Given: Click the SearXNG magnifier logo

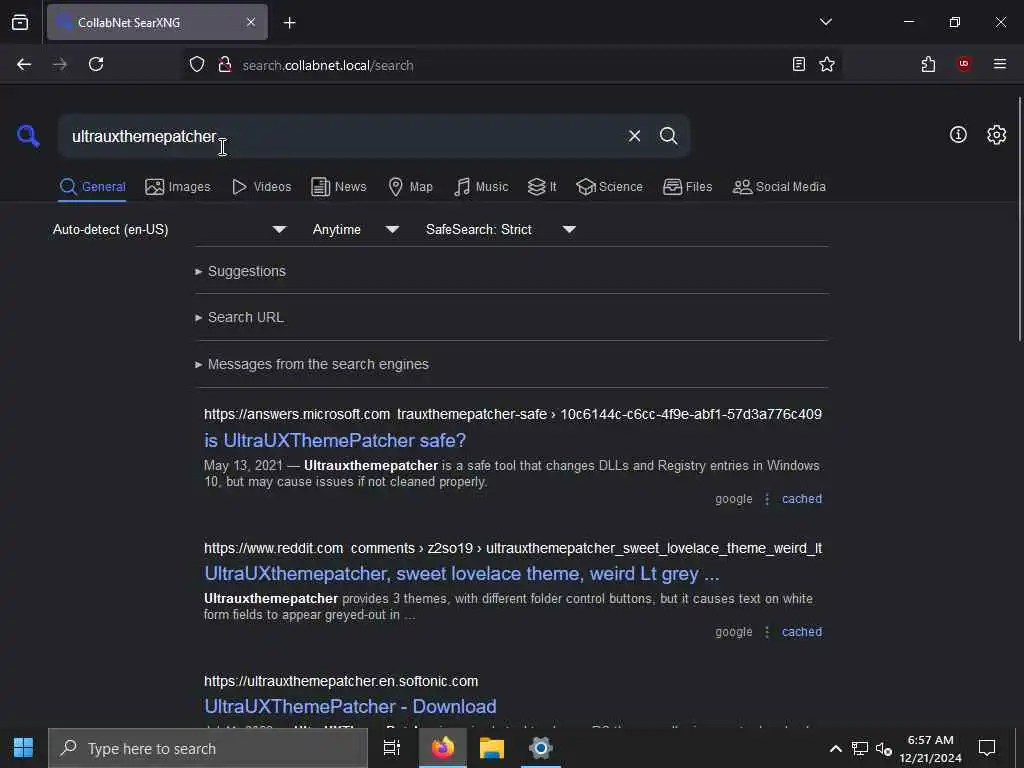Looking at the screenshot, I should coord(28,136).
